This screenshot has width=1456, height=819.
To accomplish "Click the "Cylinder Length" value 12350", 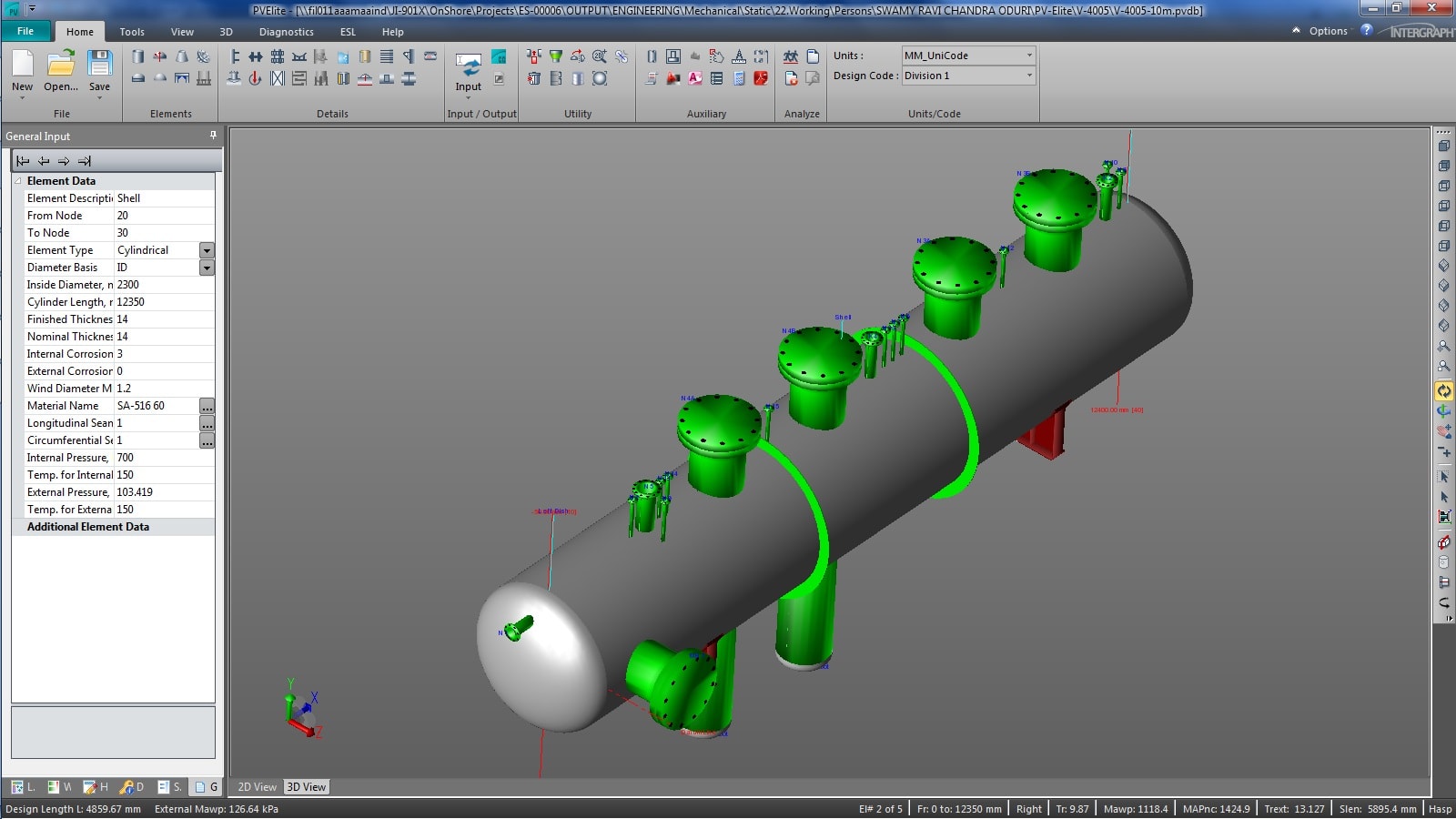I will (164, 302).
